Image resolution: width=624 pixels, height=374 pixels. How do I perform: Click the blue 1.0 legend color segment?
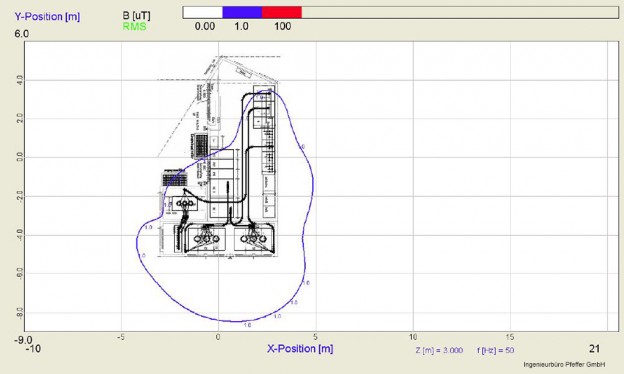[x=242, y=12]
